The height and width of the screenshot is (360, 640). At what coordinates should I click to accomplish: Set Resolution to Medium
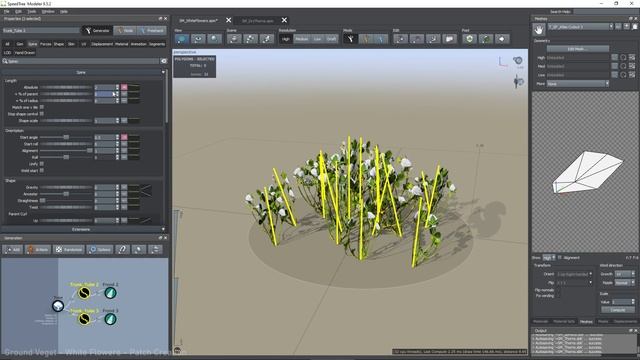[x=302, y=39]
